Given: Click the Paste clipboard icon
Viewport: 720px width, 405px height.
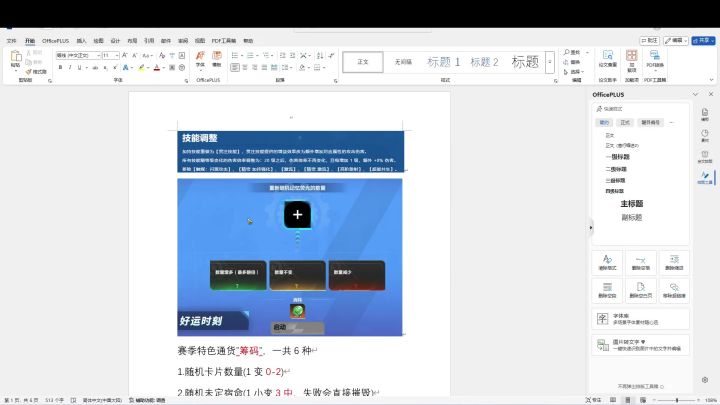Looking at the screenshot, I should click(16, 56).
